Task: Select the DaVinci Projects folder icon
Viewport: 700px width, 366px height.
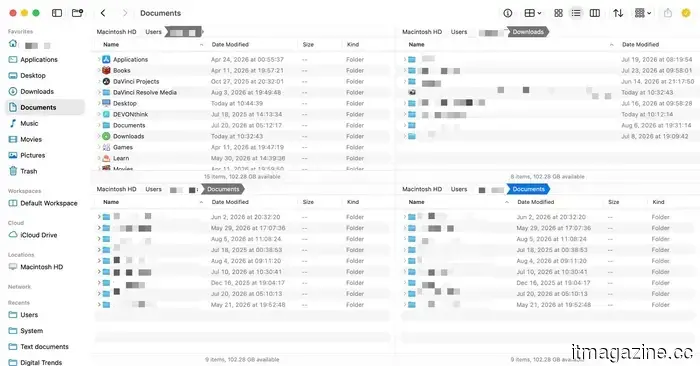Action: (106, 81)
